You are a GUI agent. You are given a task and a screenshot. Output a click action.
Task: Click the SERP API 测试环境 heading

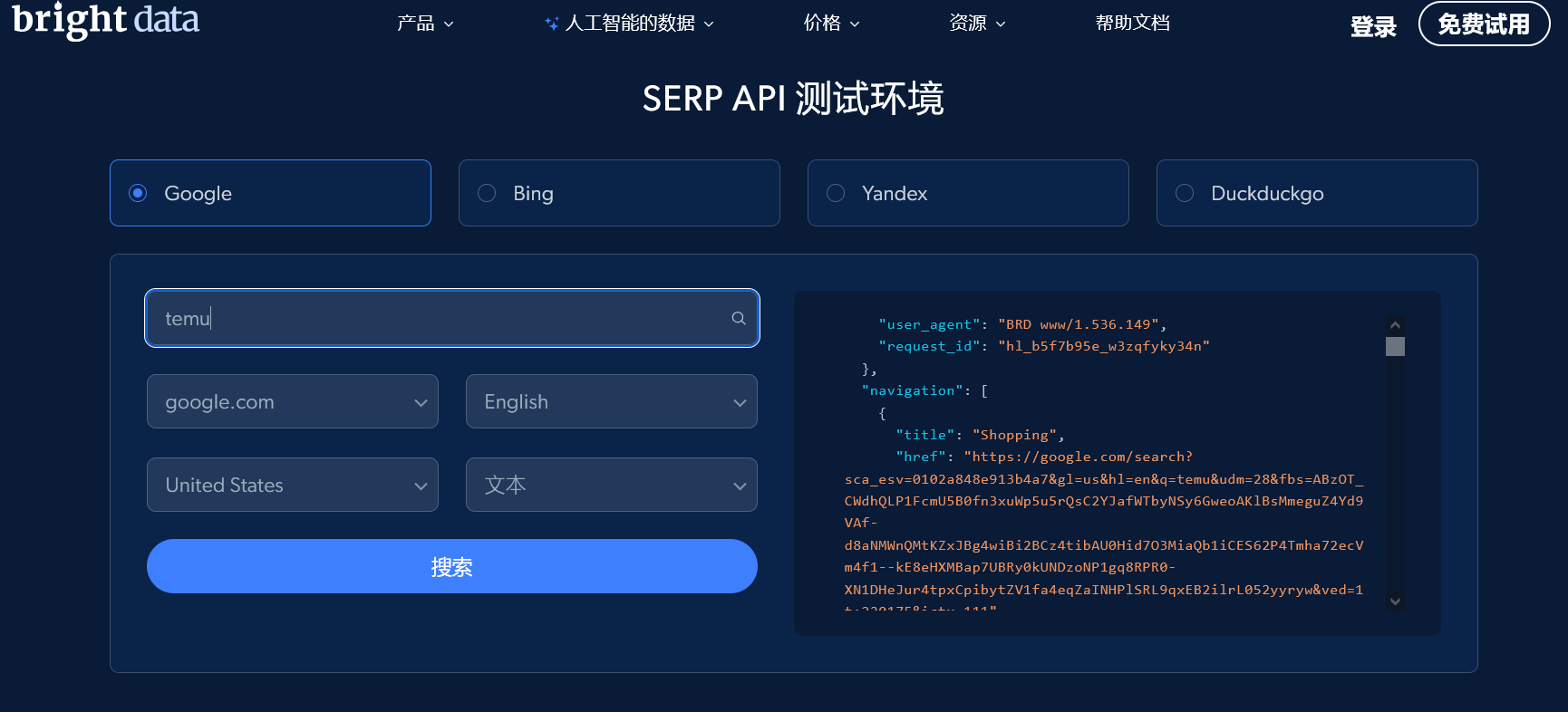point(793,98)
